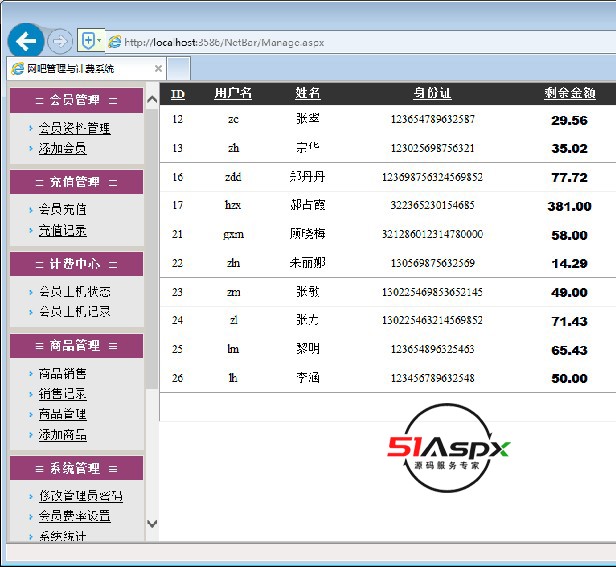Click the compatibility shield icon

pos(88,41)
